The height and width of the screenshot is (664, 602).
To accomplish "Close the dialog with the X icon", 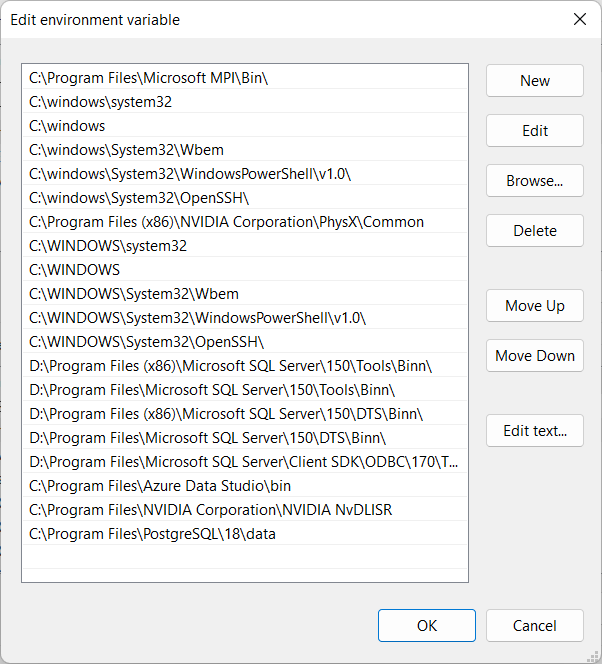I will [x=580, y=19].
